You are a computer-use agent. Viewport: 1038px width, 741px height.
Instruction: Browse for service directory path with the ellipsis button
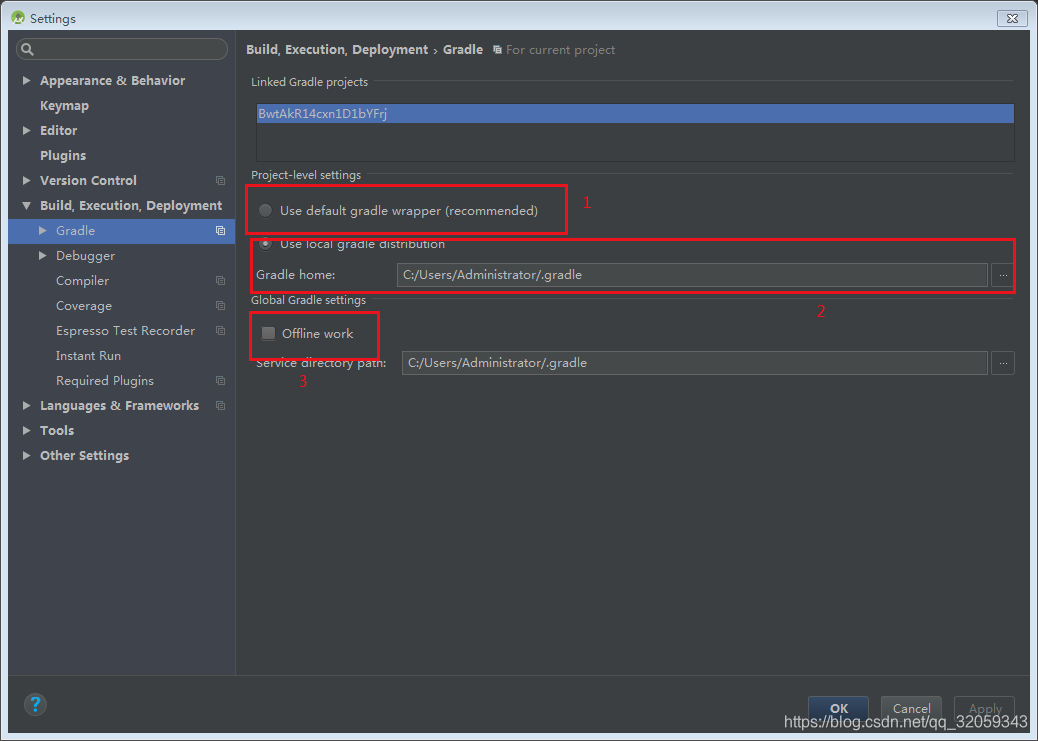(x=1003, y=363)
